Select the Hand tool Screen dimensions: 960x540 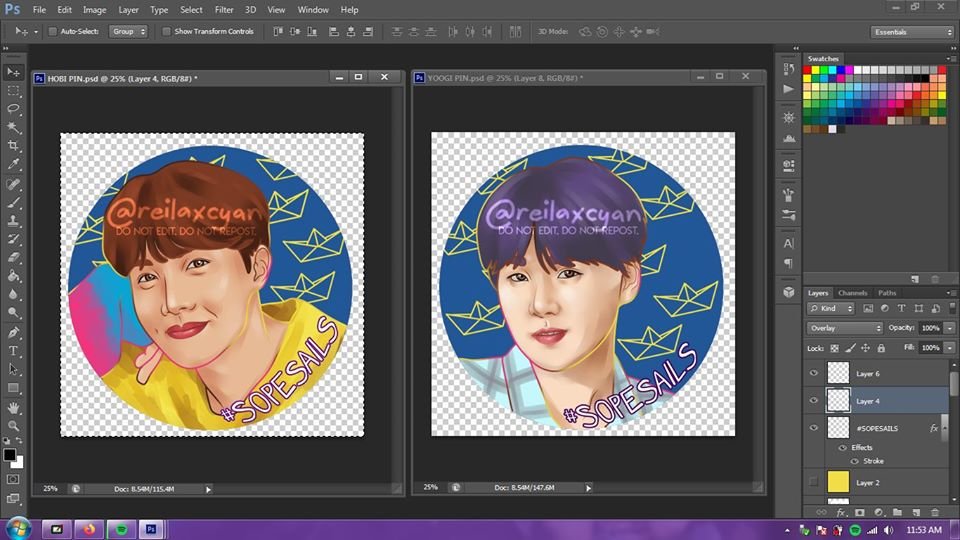tap(13, 408)
